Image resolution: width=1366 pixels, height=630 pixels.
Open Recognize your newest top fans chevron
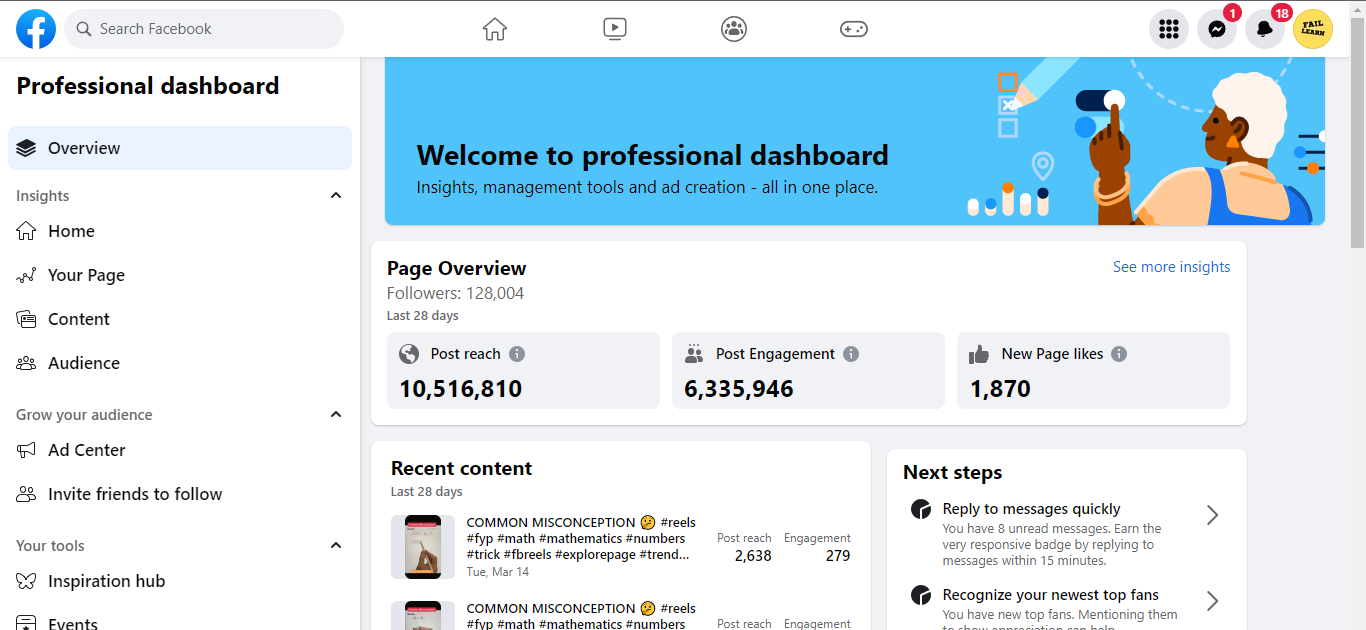pos(1212,601)
